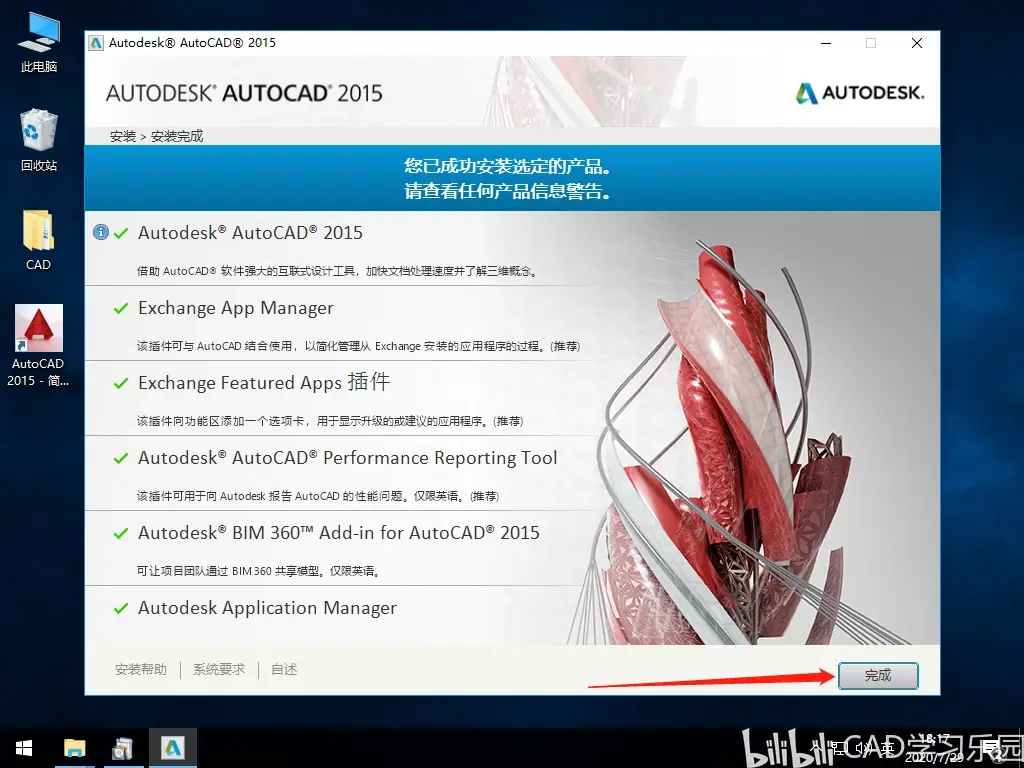1024x768 pixels.
Task: Open the 安装帮助 installation help link
Action: (140, 669)
